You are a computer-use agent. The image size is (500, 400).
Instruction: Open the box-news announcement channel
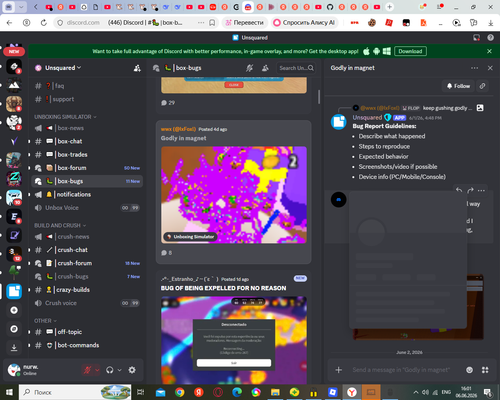[x=87, y=128]
